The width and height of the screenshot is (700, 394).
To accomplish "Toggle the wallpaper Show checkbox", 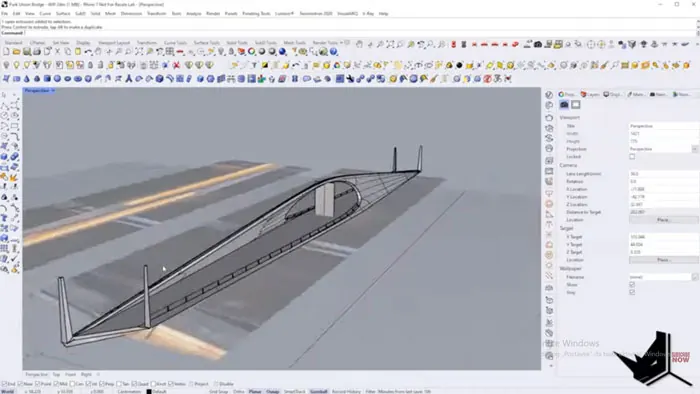I will pyautogui.click(x=632, y=285).
